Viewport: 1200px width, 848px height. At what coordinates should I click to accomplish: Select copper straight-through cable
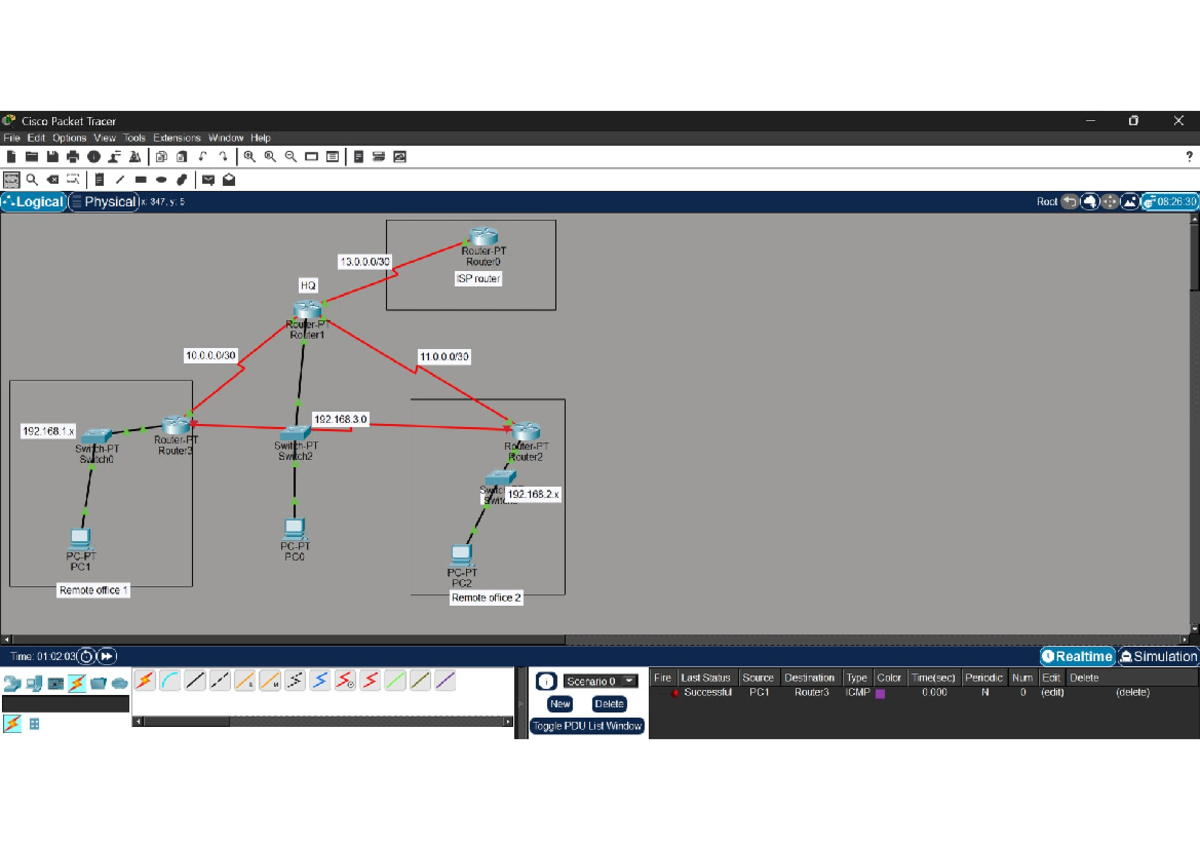(x=195, y=681)
